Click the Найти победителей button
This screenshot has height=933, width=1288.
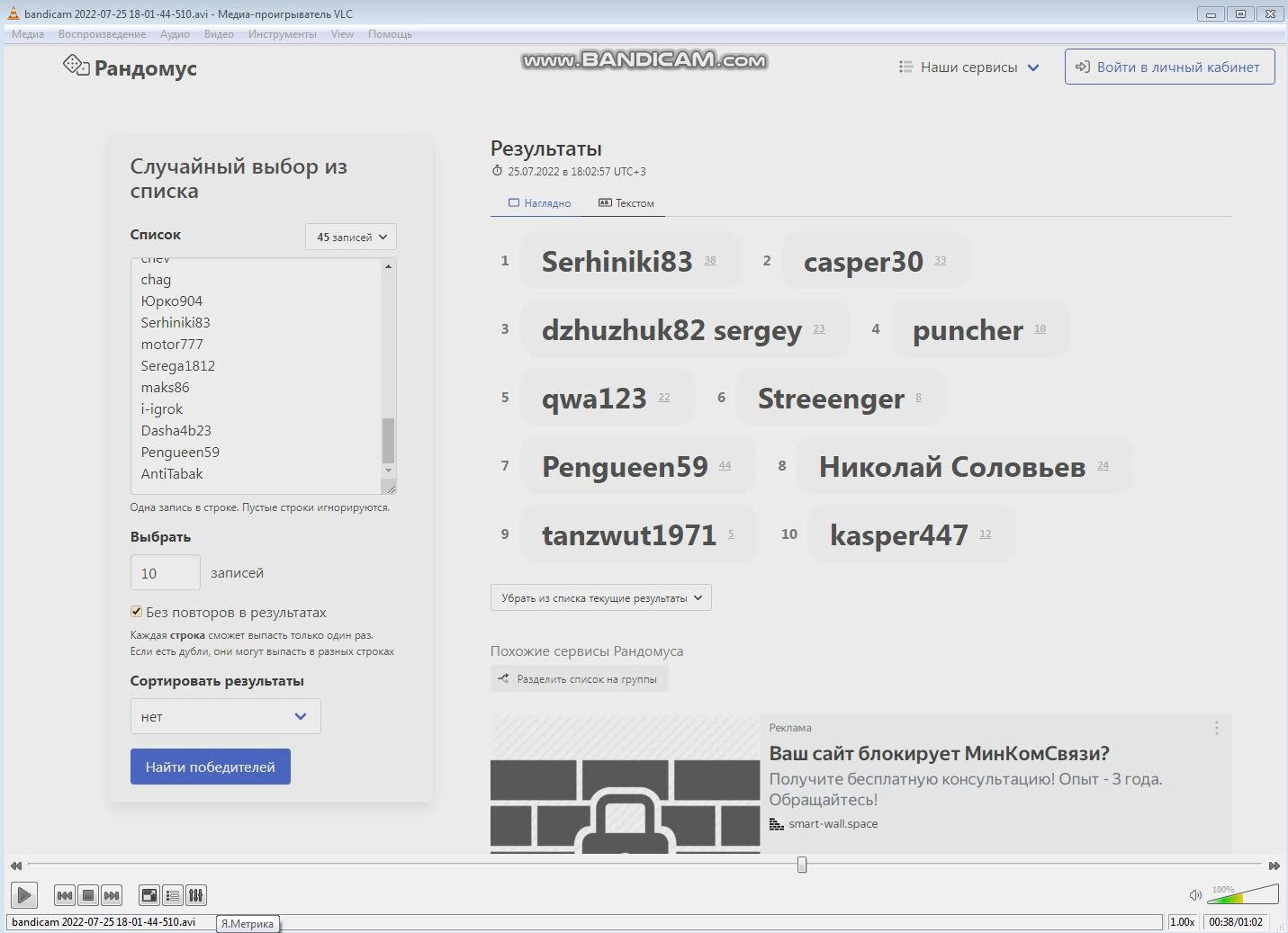click(210, 767)
